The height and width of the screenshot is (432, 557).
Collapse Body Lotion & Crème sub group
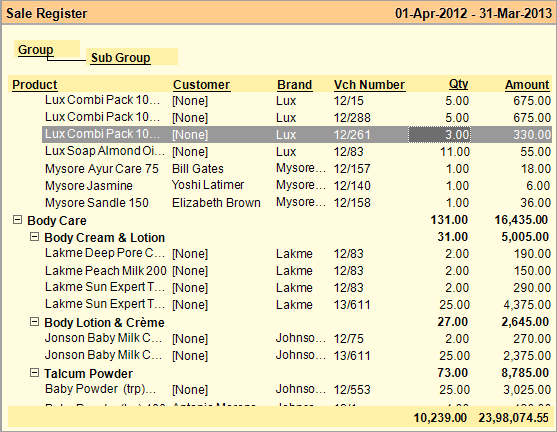[x=34, y=322]
